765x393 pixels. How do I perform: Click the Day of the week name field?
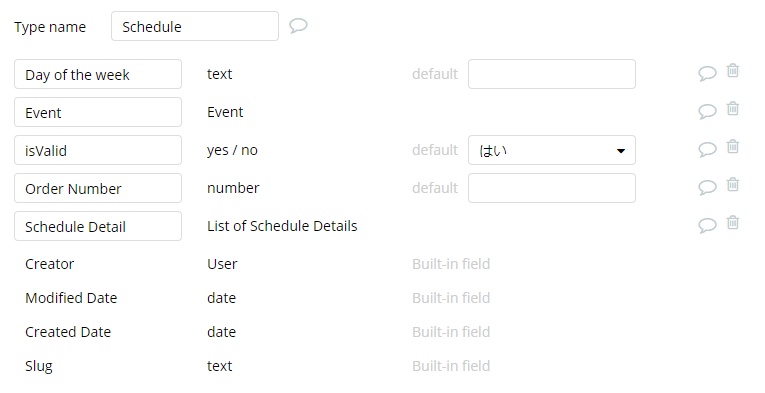click(x=98, y=74)
